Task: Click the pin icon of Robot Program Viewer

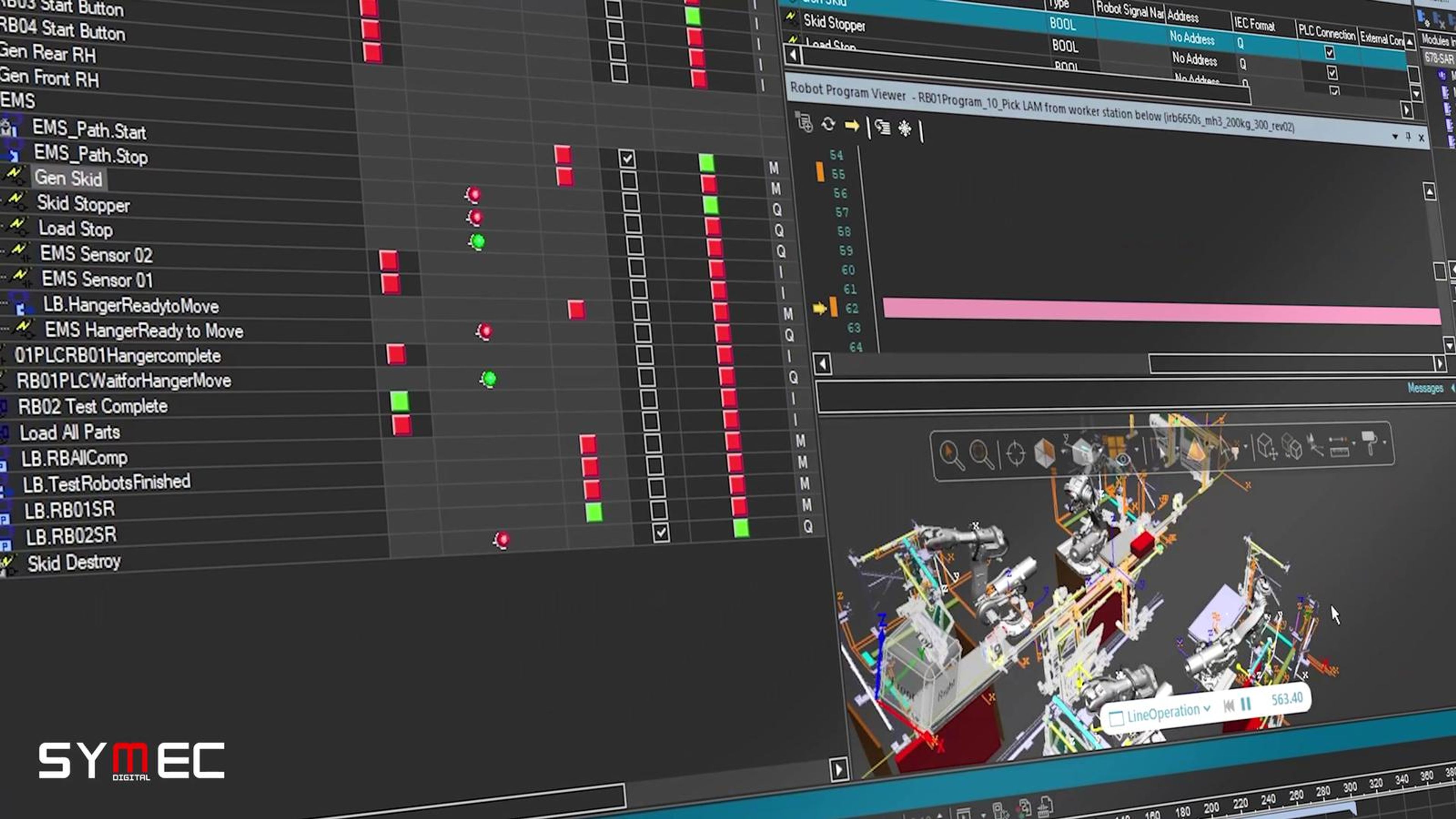Action: [1408, 137]
